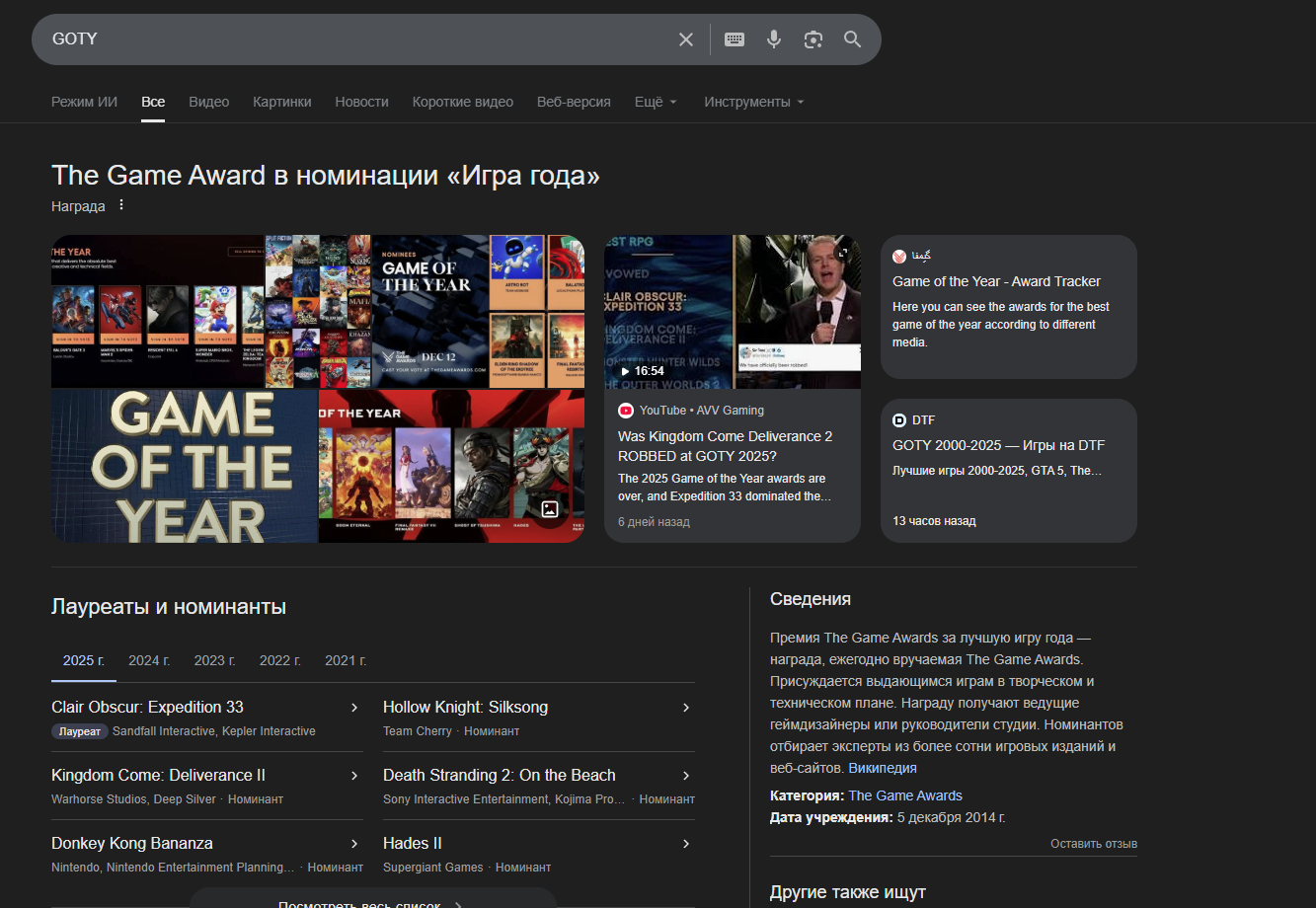Switch to the 2021 г. year tab
The image size is (1316, 908).
click(x=346, y=660)
